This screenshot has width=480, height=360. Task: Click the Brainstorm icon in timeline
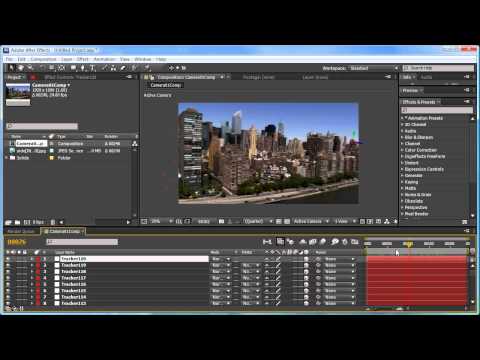point(335,242)
